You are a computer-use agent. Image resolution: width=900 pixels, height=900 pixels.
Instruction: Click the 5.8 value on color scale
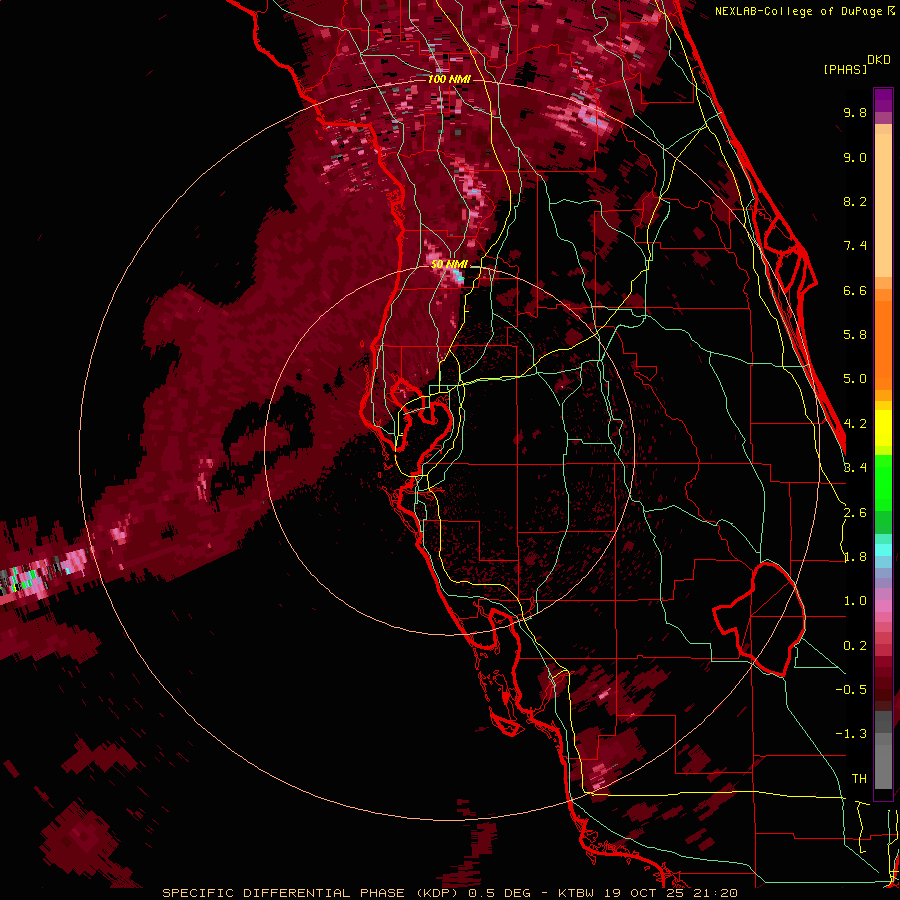click(x=855, y=335)
